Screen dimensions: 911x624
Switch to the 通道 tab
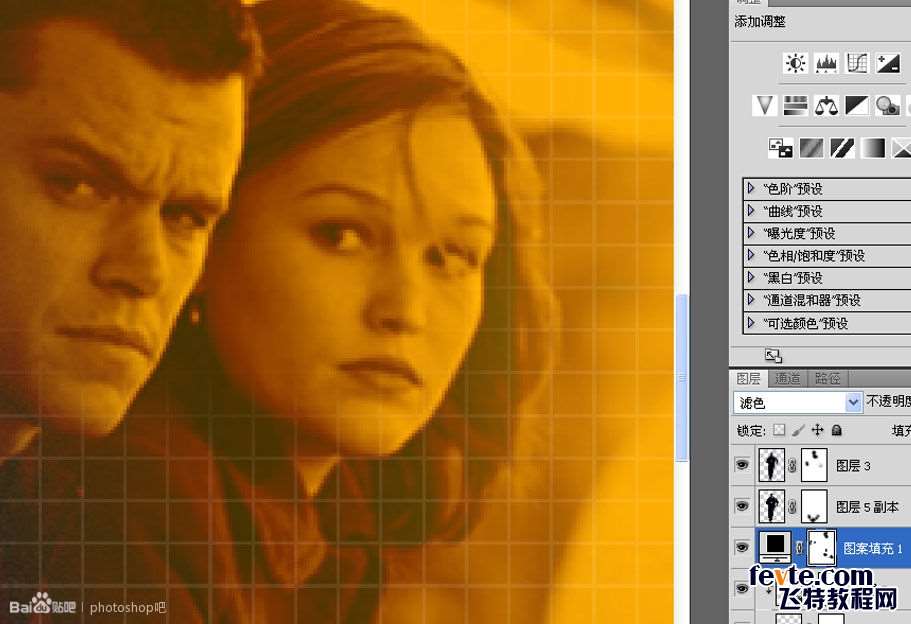[787, 379]
